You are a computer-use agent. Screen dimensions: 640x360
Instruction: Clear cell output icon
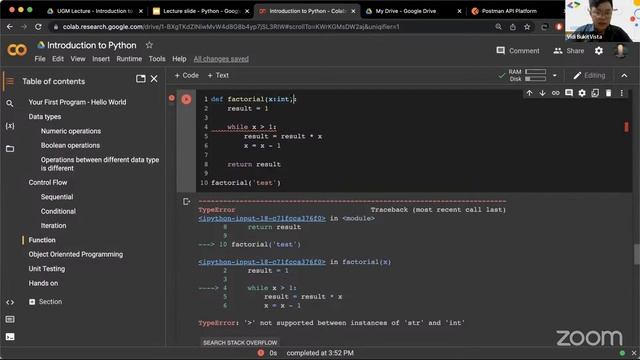pos(187,201)
